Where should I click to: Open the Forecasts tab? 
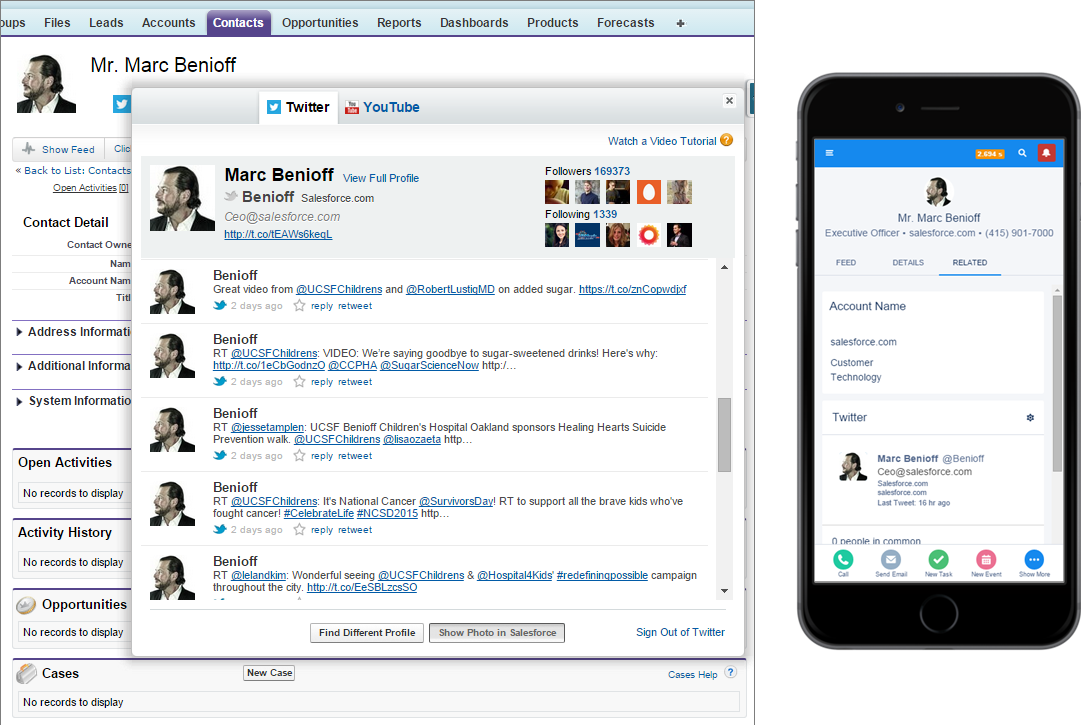coord(625,23)
